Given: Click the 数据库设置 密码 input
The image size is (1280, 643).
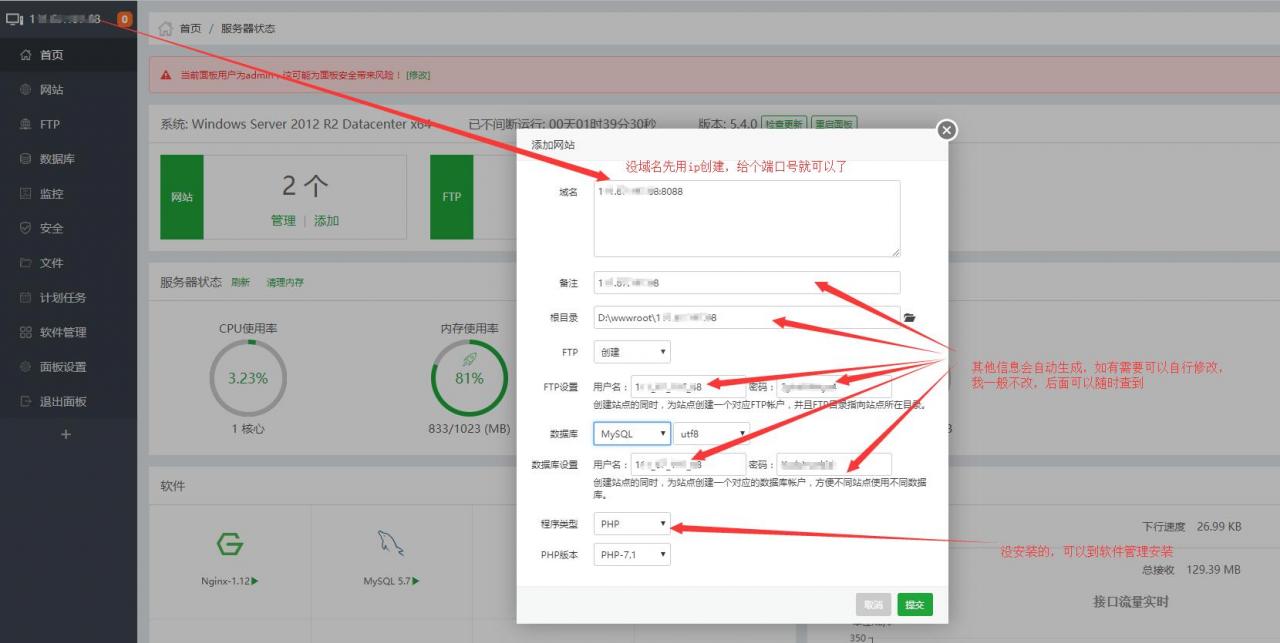Looking at the screenshot, I should tap(834, 465).
